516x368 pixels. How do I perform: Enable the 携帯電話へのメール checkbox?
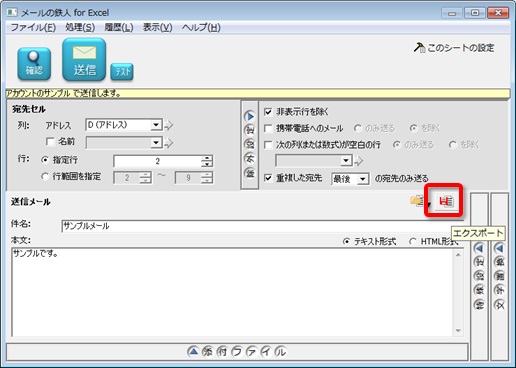click(268, 128)
